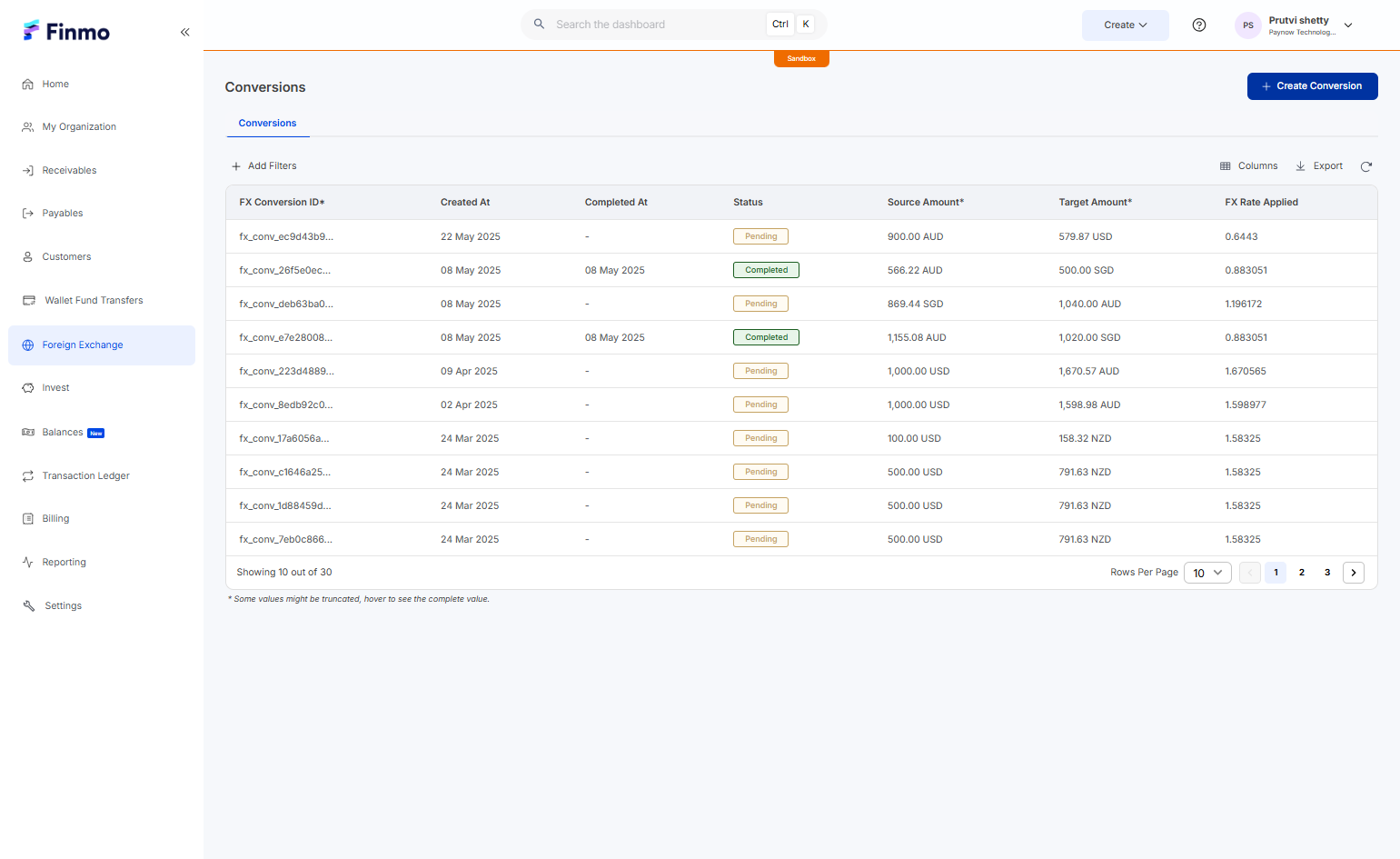Click the Receivables arrow-in icon
This screenshot has height=859, width=1400.
click(x=28, y=171)
